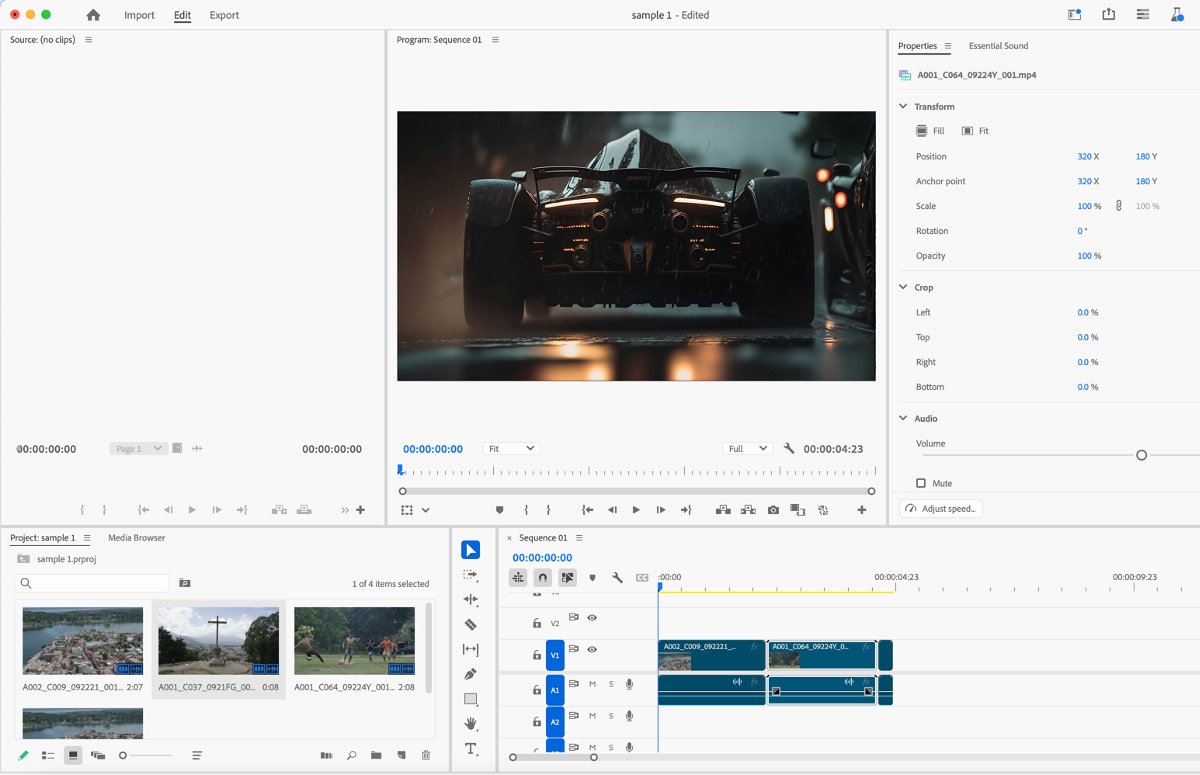Select the Hand tool
The width and height of the screenshot is (1200, 775).
[x=470, y=722]
